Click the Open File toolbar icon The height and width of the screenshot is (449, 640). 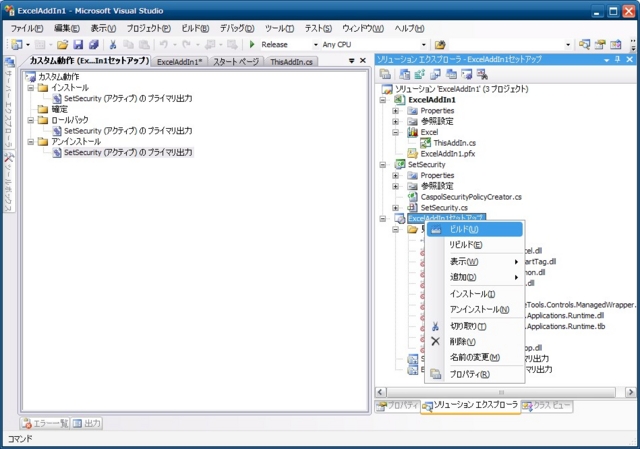[x=62, y=44]
